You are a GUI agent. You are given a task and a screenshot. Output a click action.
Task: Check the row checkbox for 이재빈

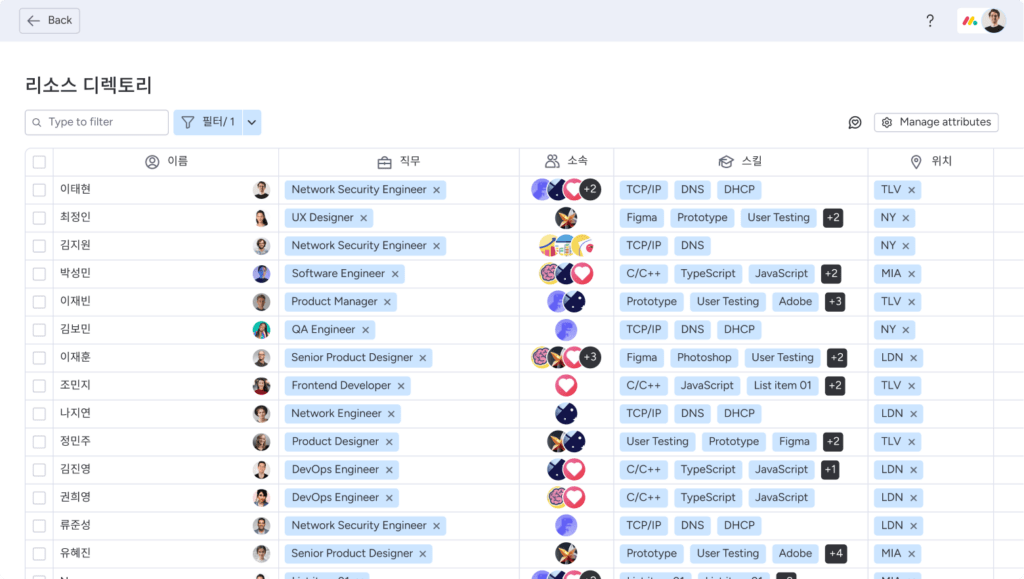tap(39, 302)
